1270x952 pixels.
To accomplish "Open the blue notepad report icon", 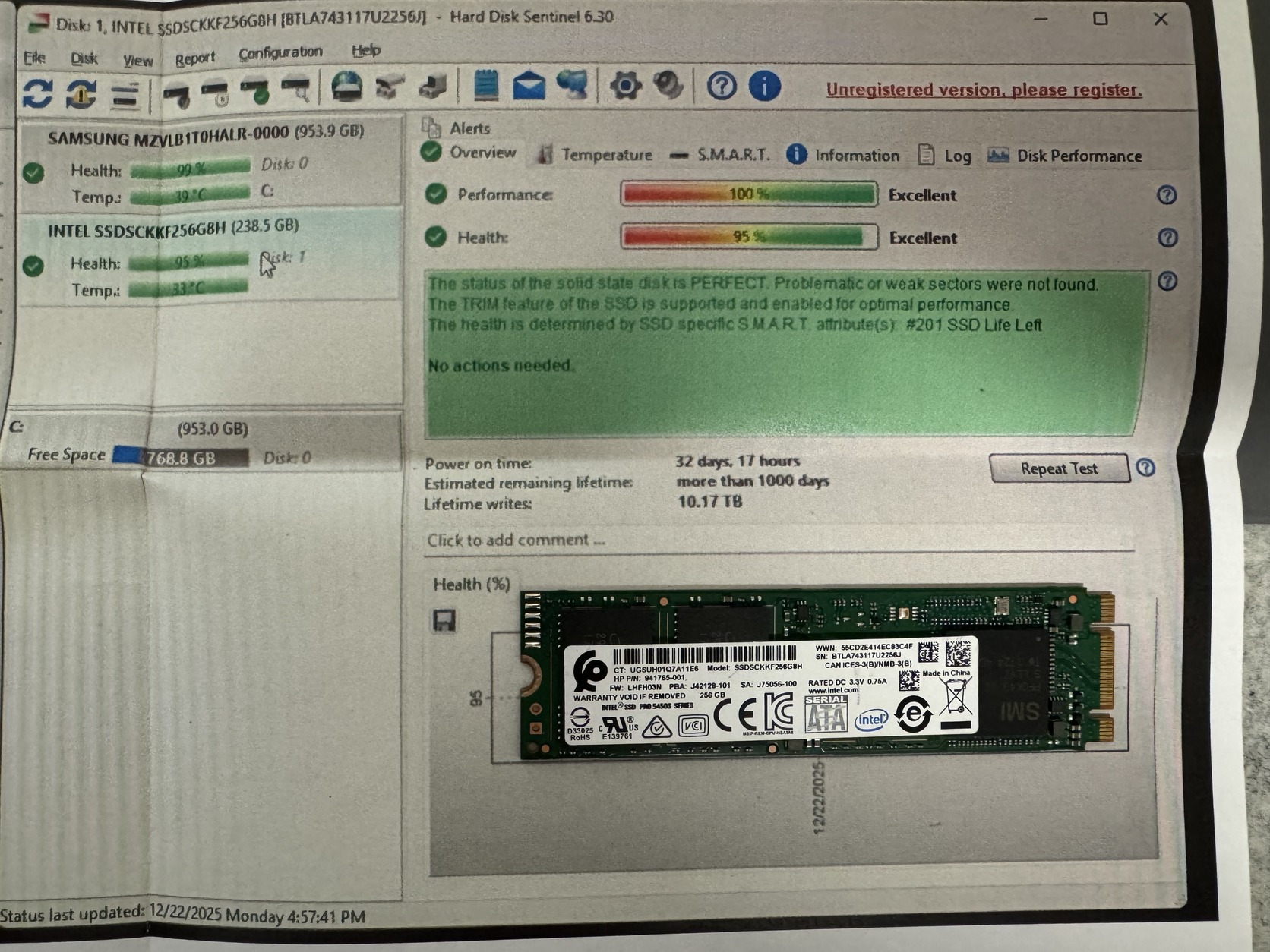I will pyautogui.click(x=486, y=85).
